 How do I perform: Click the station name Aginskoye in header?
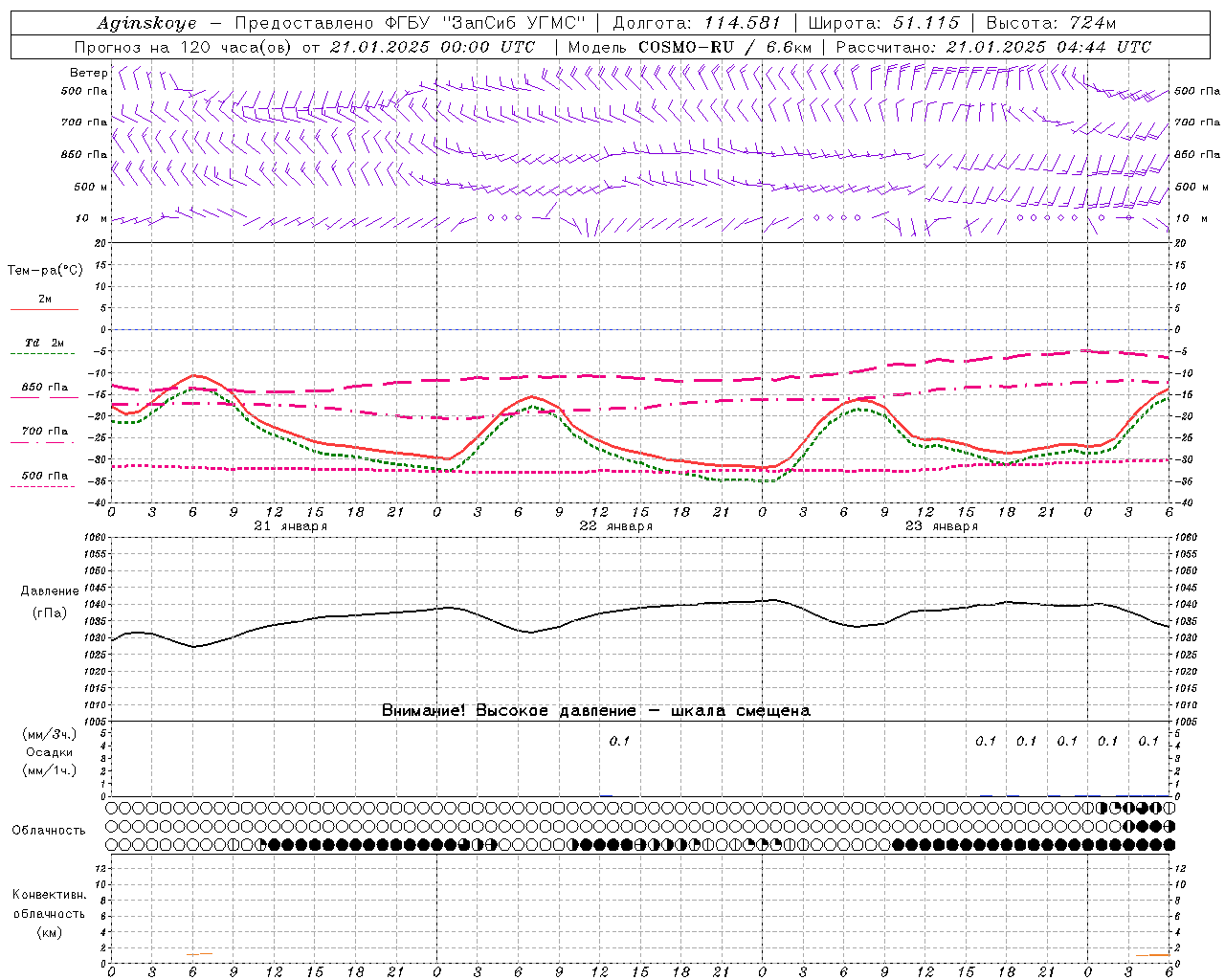coord(146,23)
